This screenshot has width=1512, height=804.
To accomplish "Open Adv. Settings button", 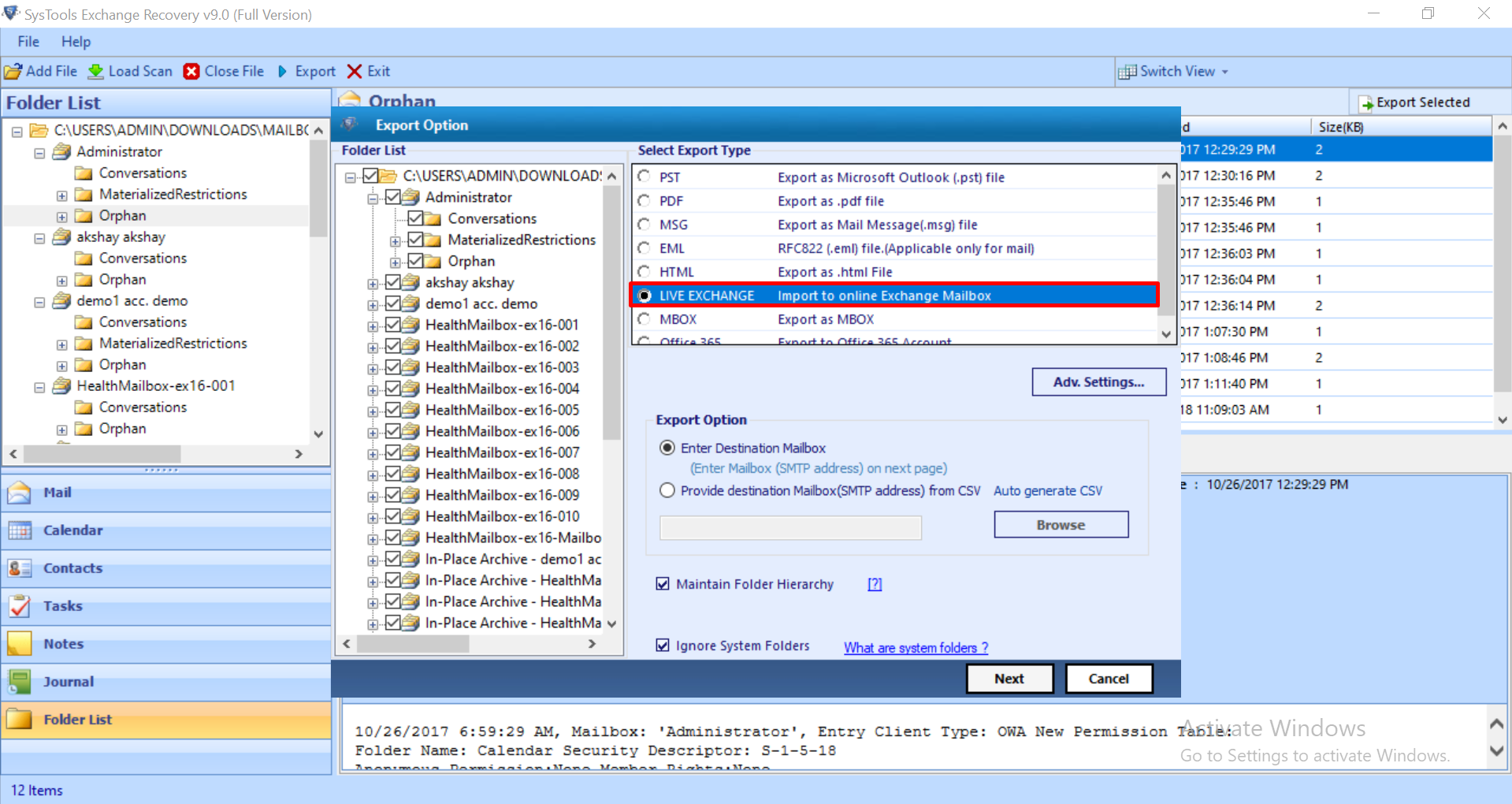I will [1098, 382].
